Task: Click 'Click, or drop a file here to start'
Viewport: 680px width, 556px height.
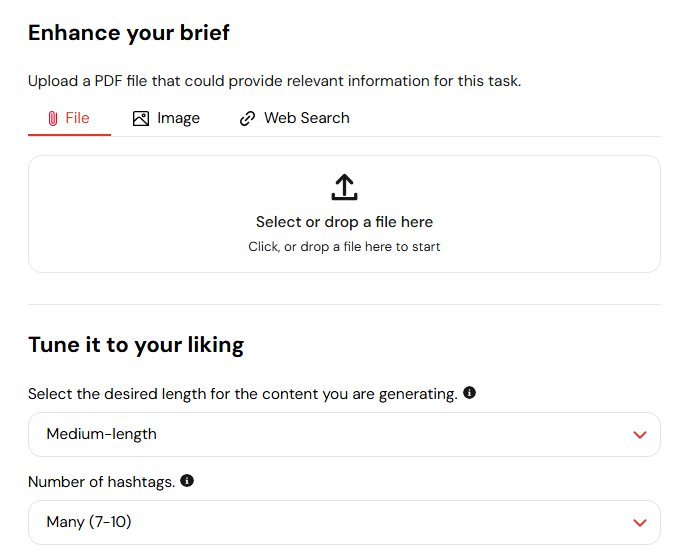Action: click(x=344, y=246)
